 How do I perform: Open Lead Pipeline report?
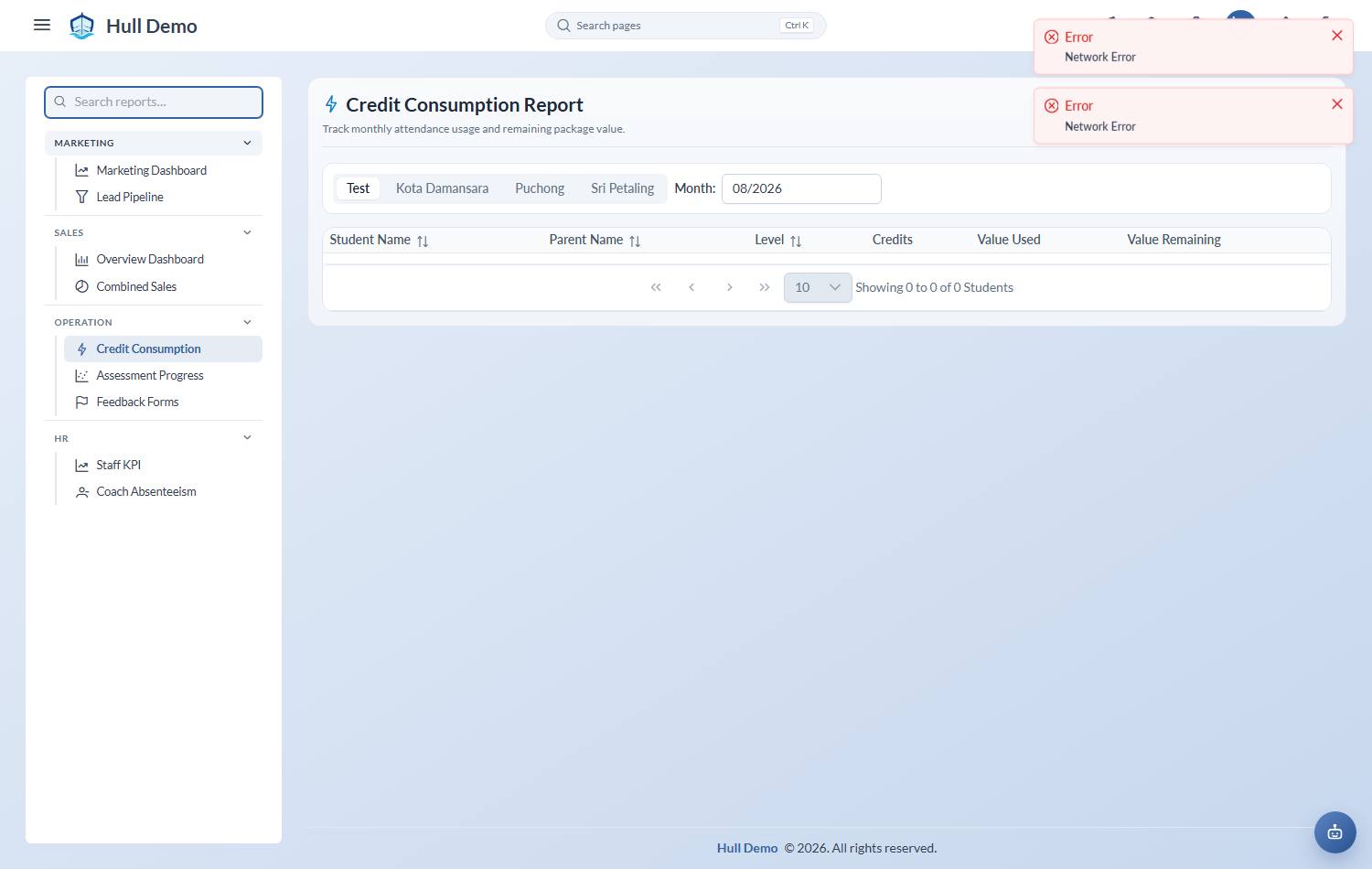click(x=163, y=197)
